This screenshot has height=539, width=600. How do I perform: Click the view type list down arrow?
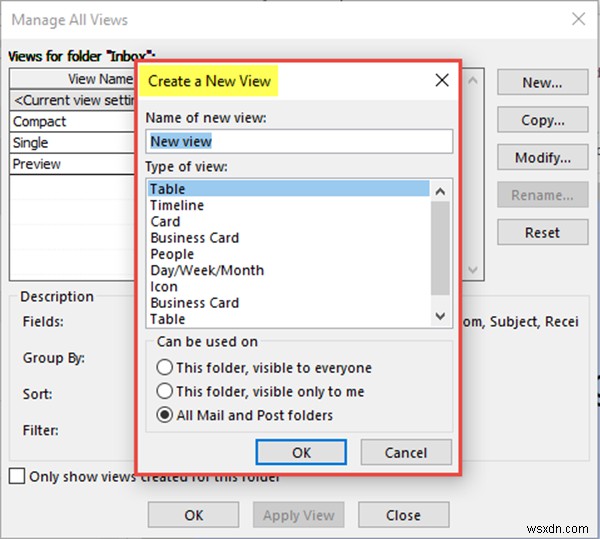coord(440,316)
